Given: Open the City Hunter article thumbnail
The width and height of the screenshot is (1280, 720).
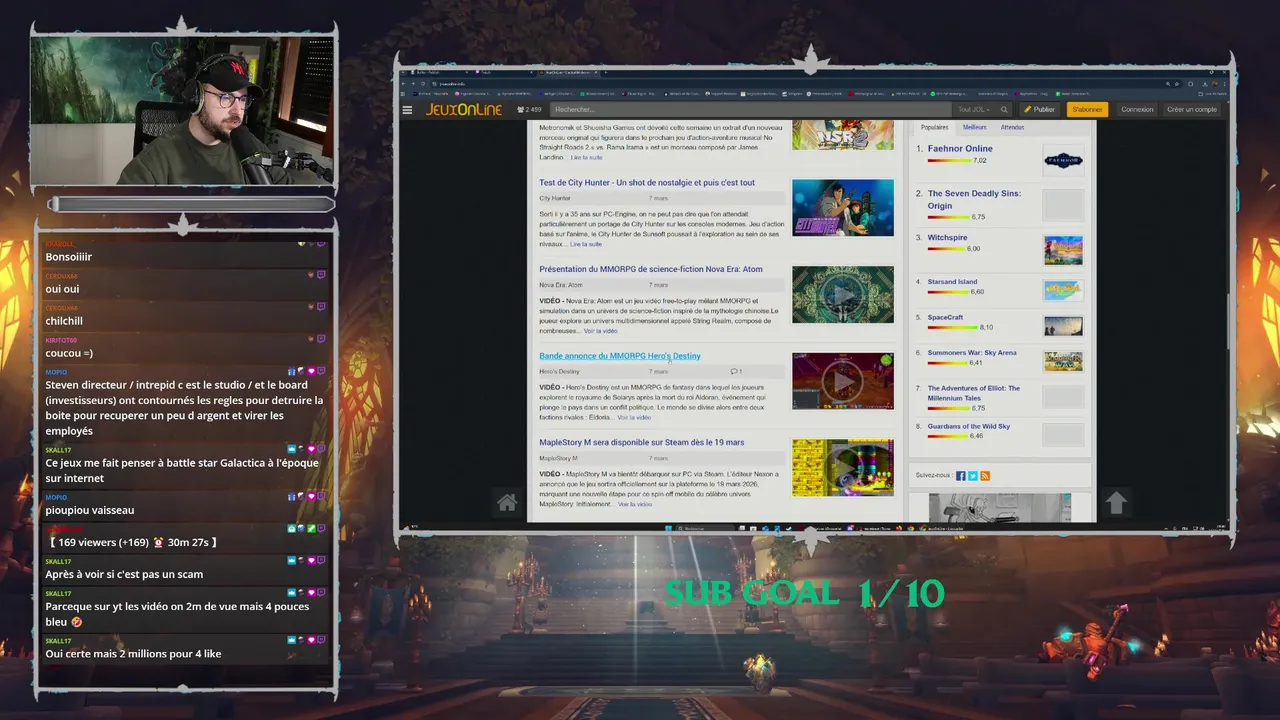Looking at the screenshot, I should tap(843, 208).
